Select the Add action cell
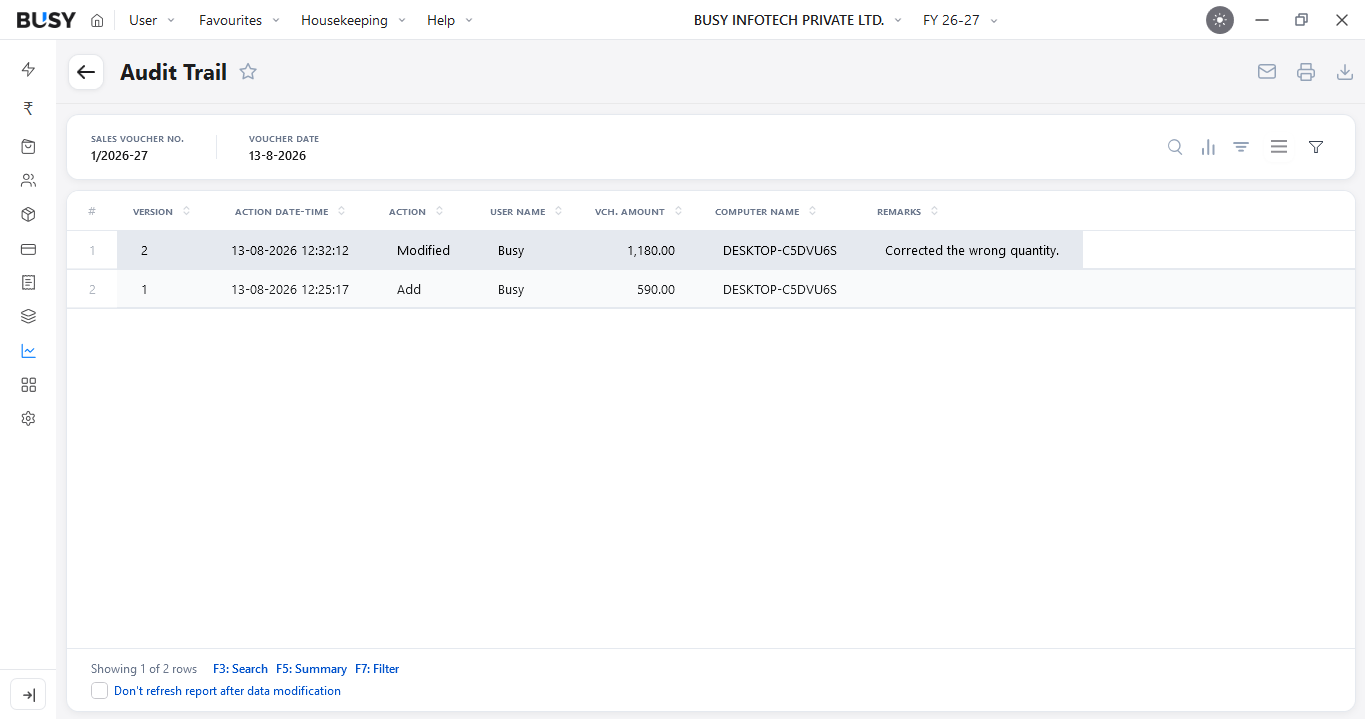This screenshot has width=1365, height=719. click(x=409, y=289)
